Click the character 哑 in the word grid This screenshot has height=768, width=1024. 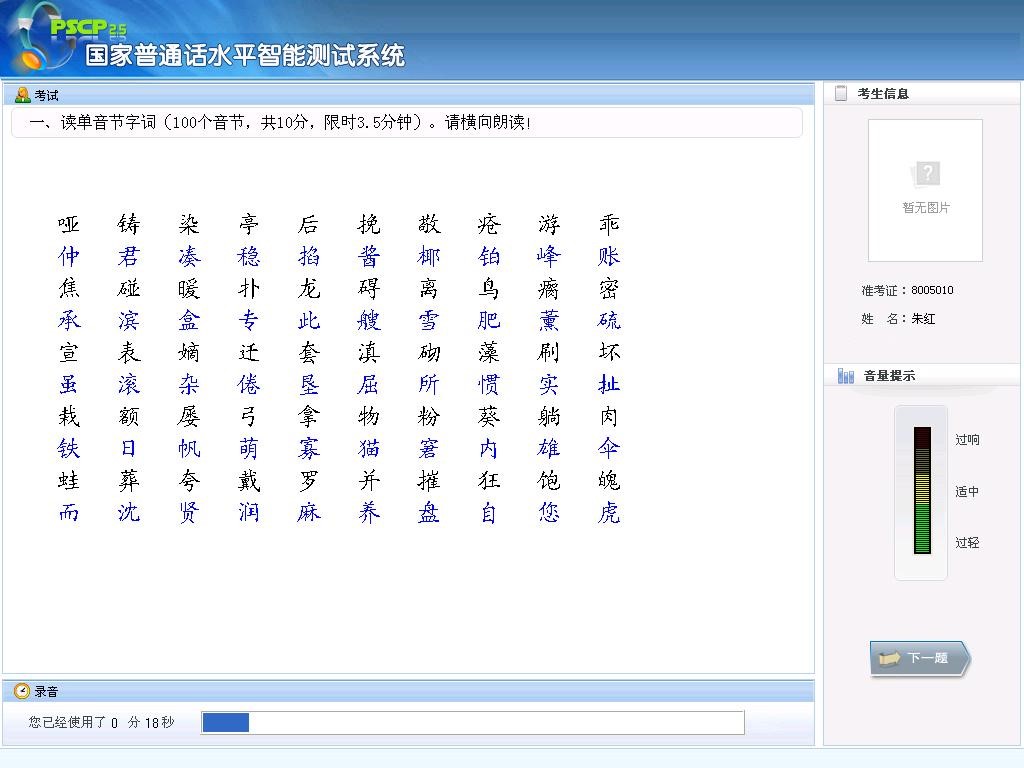[x=69, y=224]
